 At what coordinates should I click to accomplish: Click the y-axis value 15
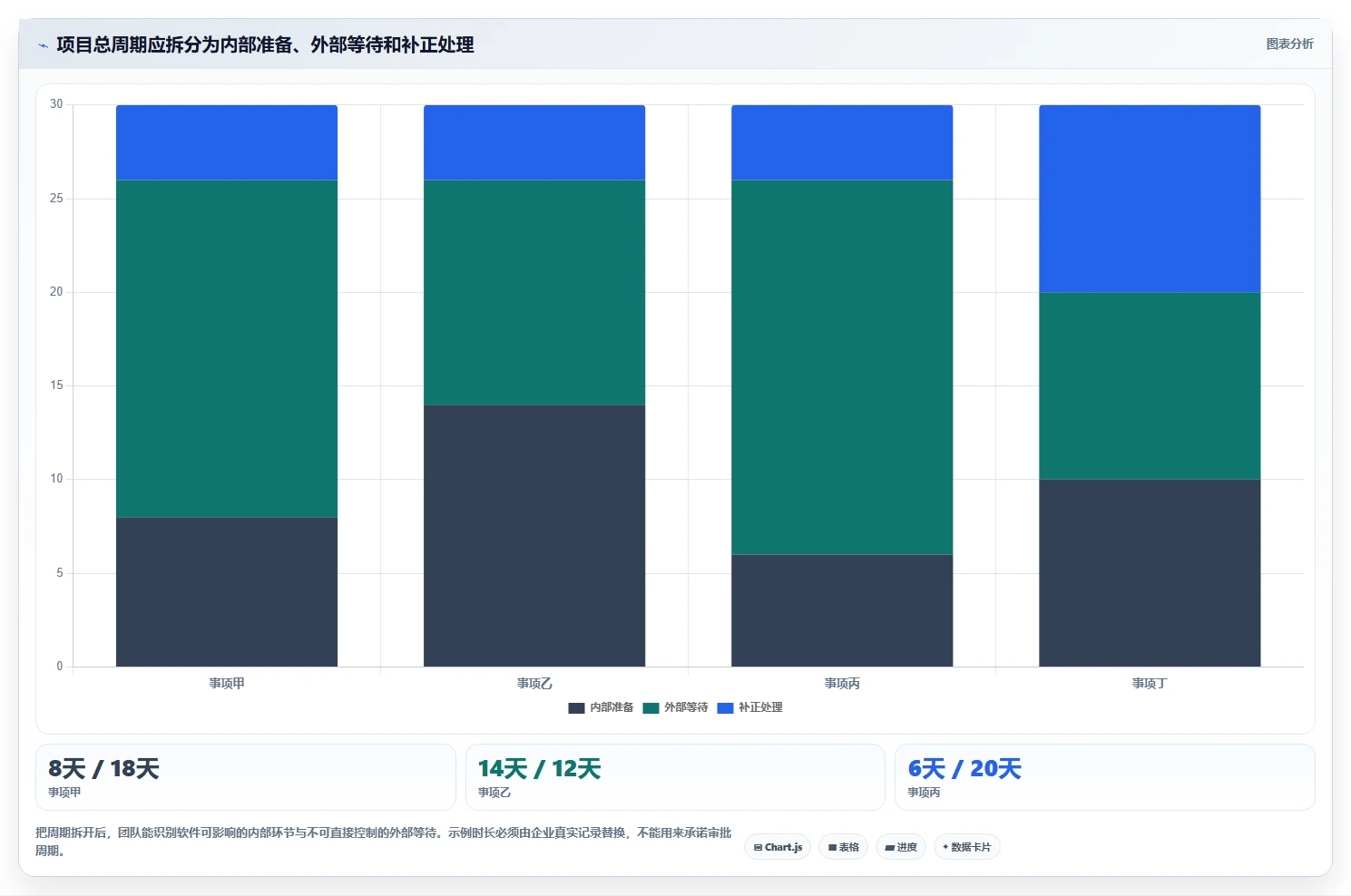pos(56,385)
